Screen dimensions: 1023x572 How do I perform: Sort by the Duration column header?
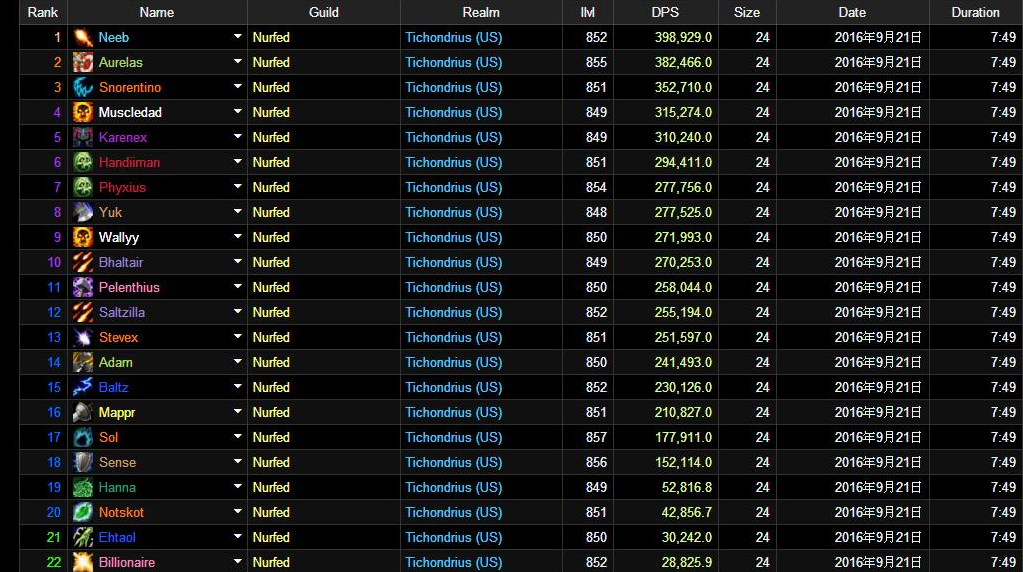pos(975,12)
